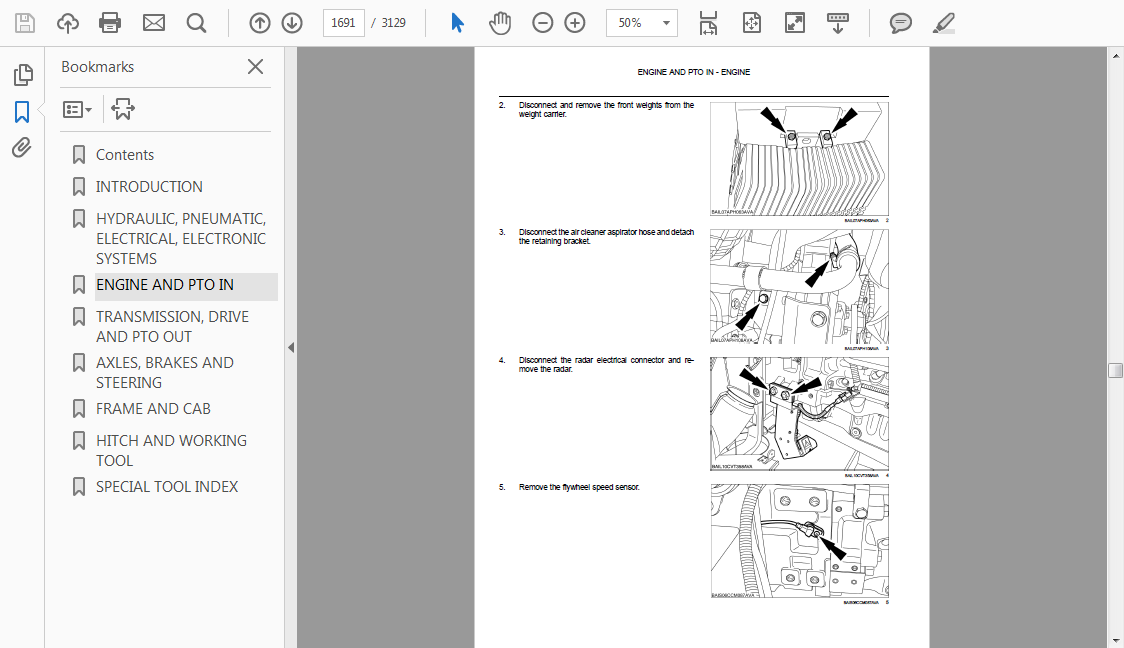Click 'ENGINE AND PTO IN - ENGINE' page header
This screenshot has width=1124, height=648.
(694, 72)
